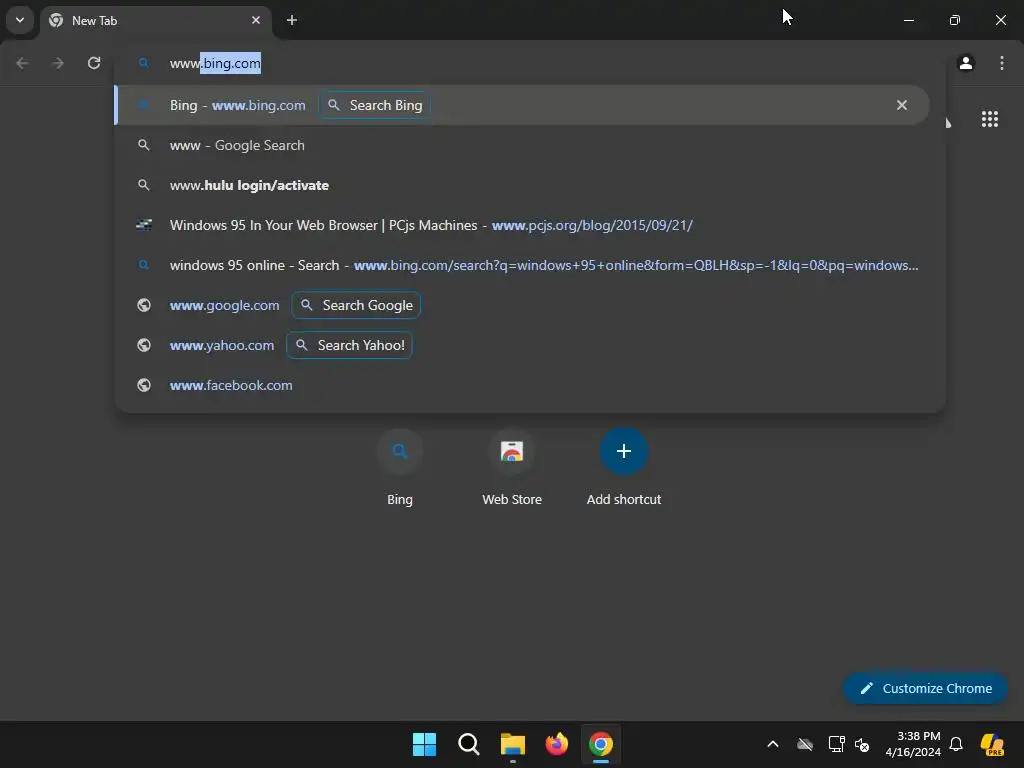Select the www.facebook.com suggestion

[x=530, y=385]
